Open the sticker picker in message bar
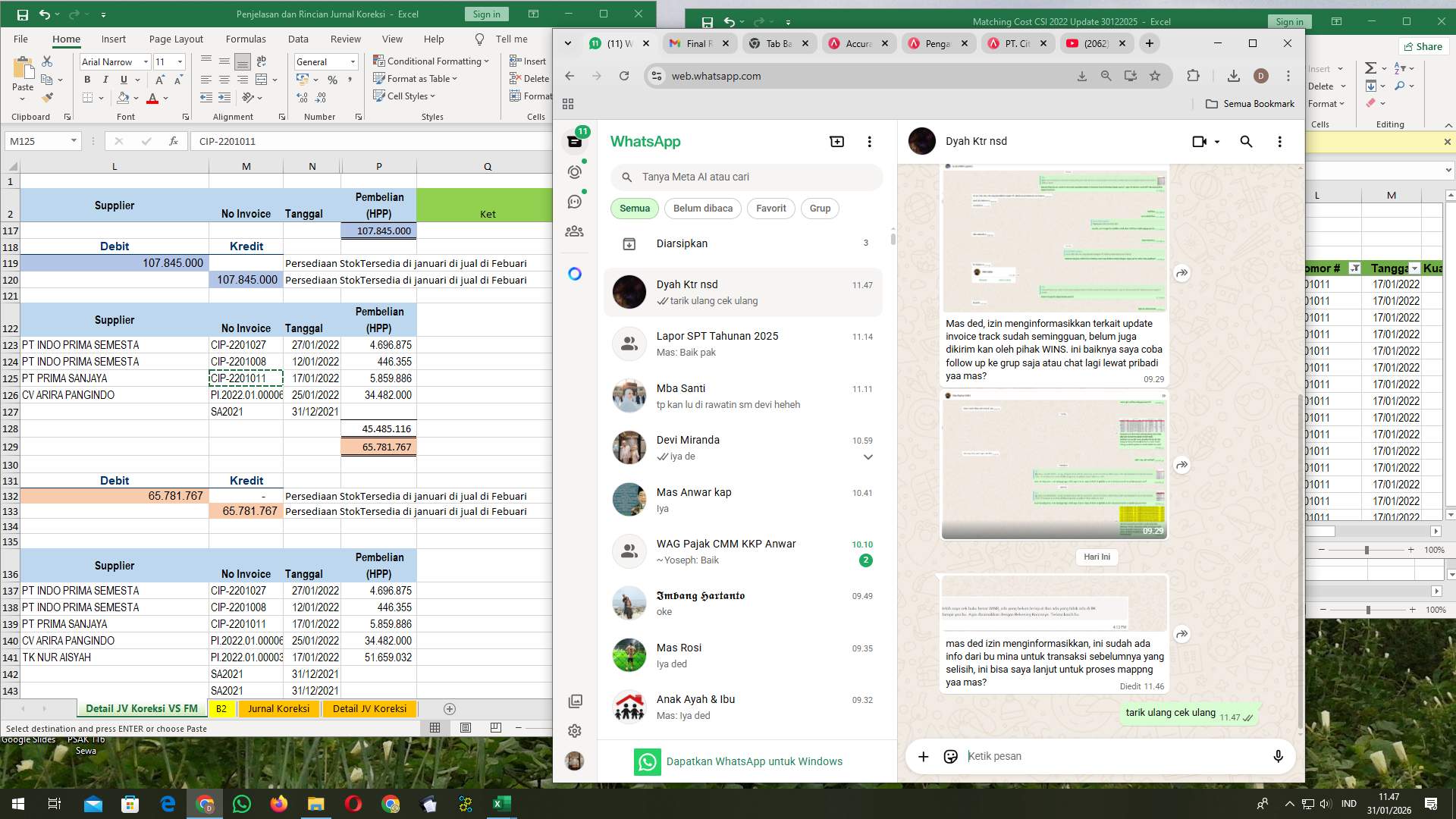This screenshot has height=819, width=1456. pyautogui.click(x=950, y=756)
